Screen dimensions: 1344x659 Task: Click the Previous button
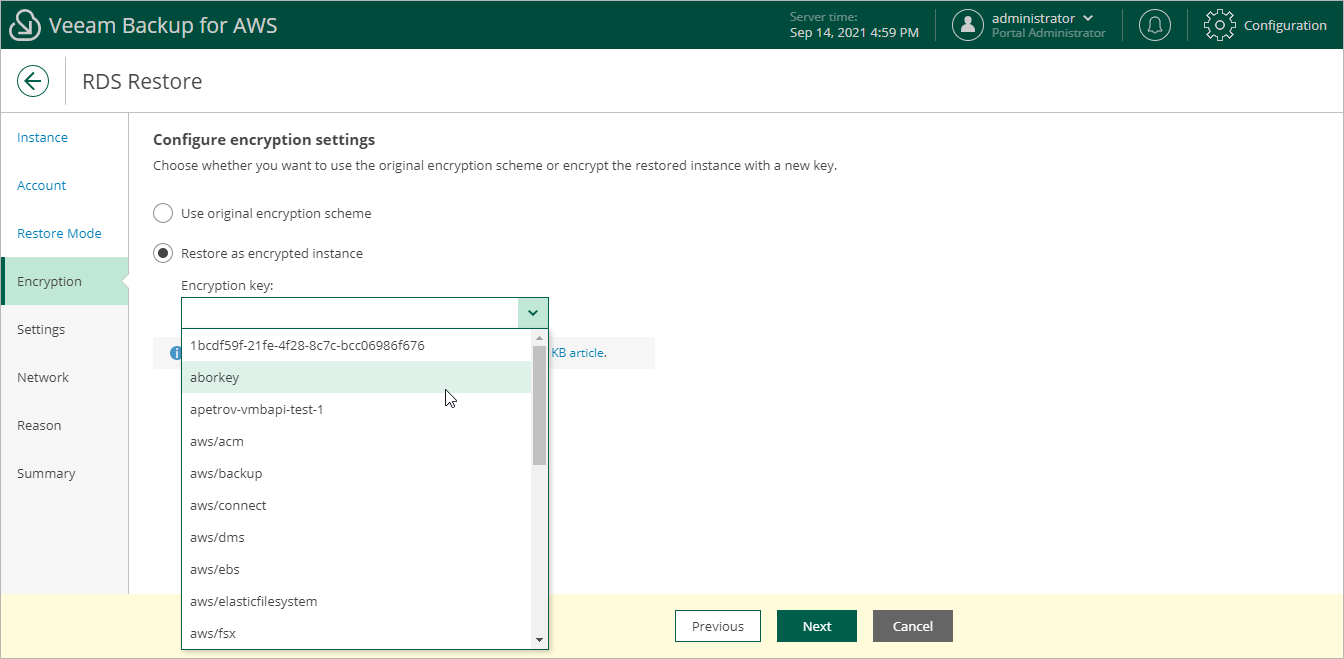[x=718, y=626]
